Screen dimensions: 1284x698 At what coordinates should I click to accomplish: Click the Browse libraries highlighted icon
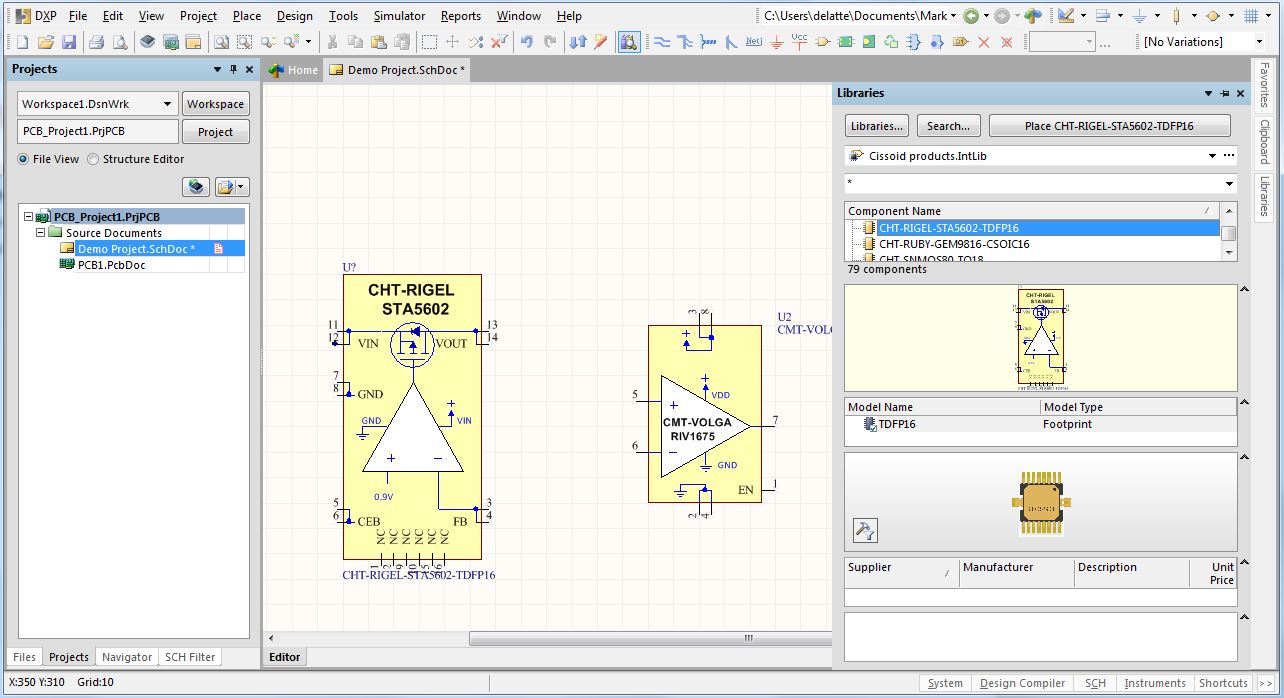(x=629, y=42)
